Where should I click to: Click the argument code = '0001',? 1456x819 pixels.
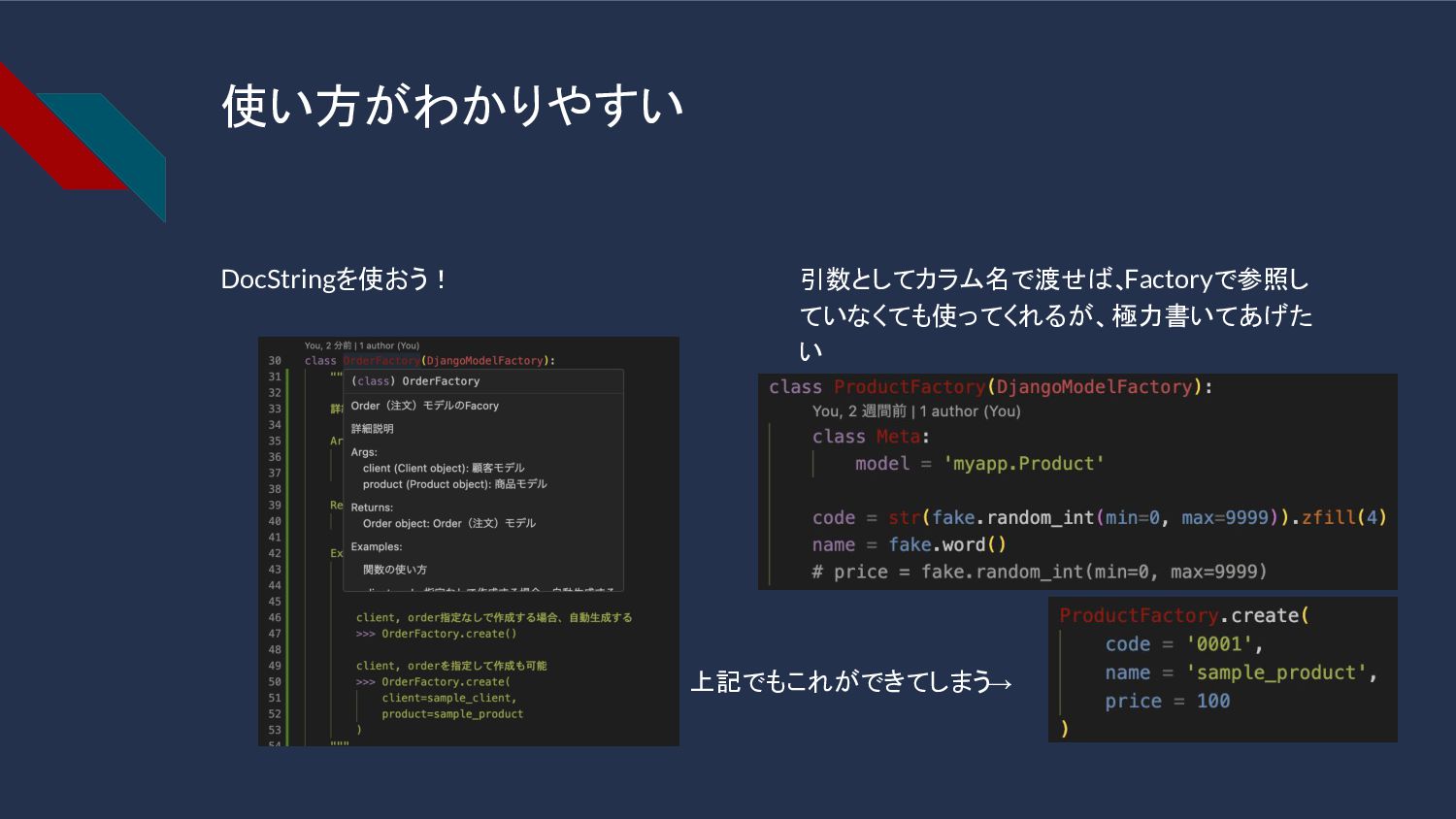click(1184, 644)
